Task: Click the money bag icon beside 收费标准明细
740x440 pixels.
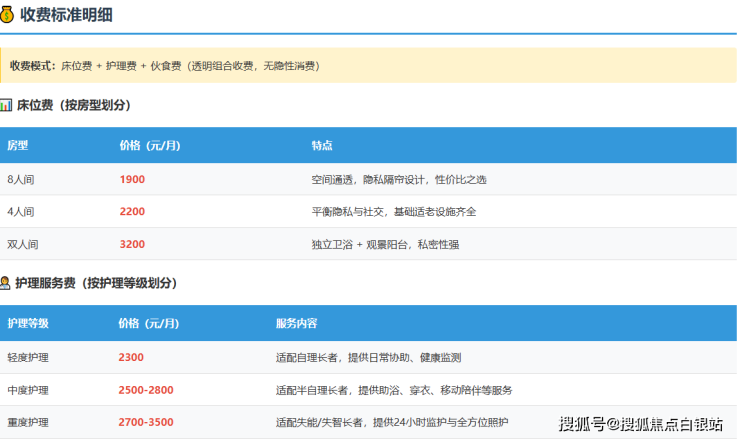Action: (x=8, y=14)
